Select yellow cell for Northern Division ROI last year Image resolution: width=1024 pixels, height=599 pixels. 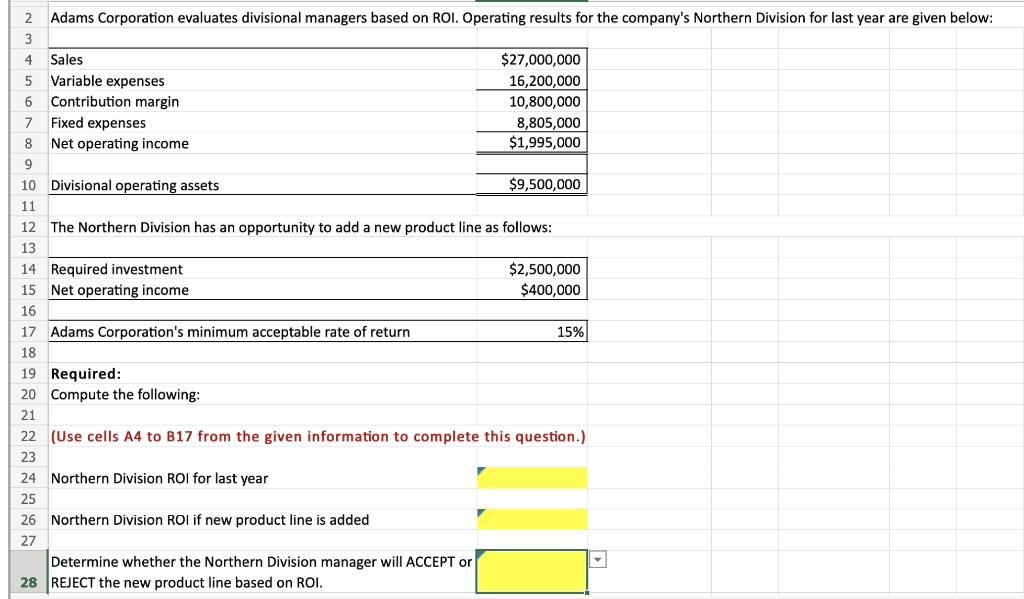531,478
